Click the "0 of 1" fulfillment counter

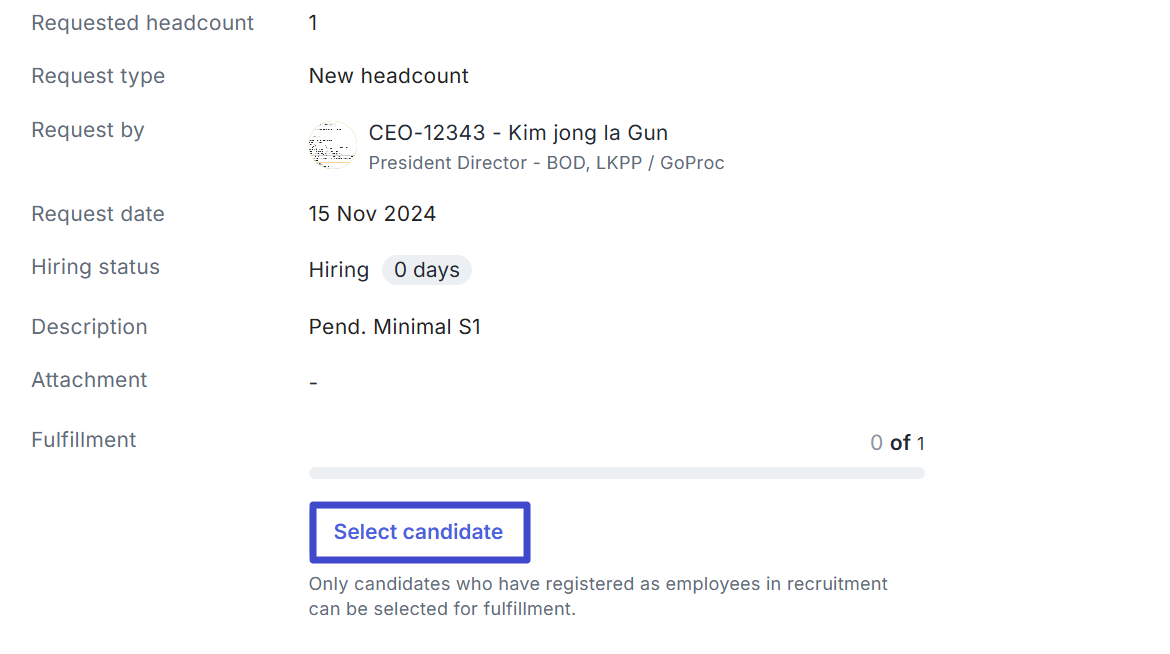pyautogui.click(x=897, y=443)
